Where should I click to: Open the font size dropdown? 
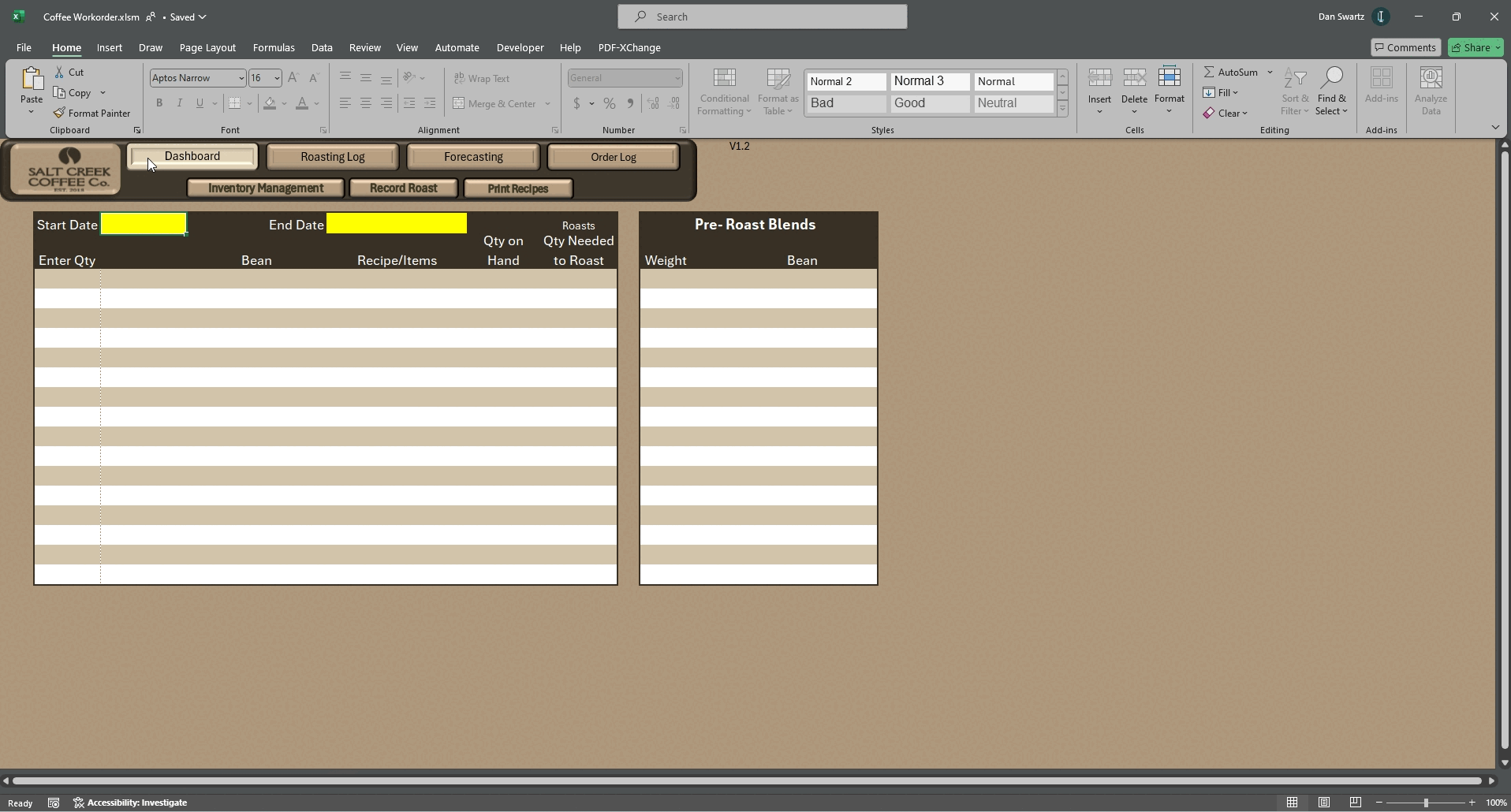277,78
